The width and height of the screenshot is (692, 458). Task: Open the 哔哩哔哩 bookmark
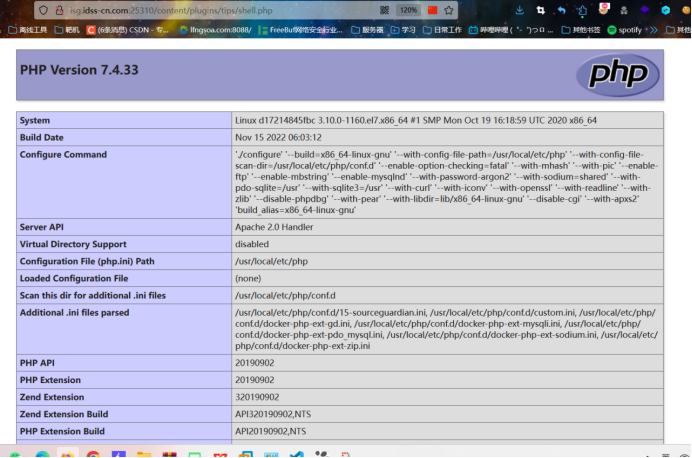point(511,30)
